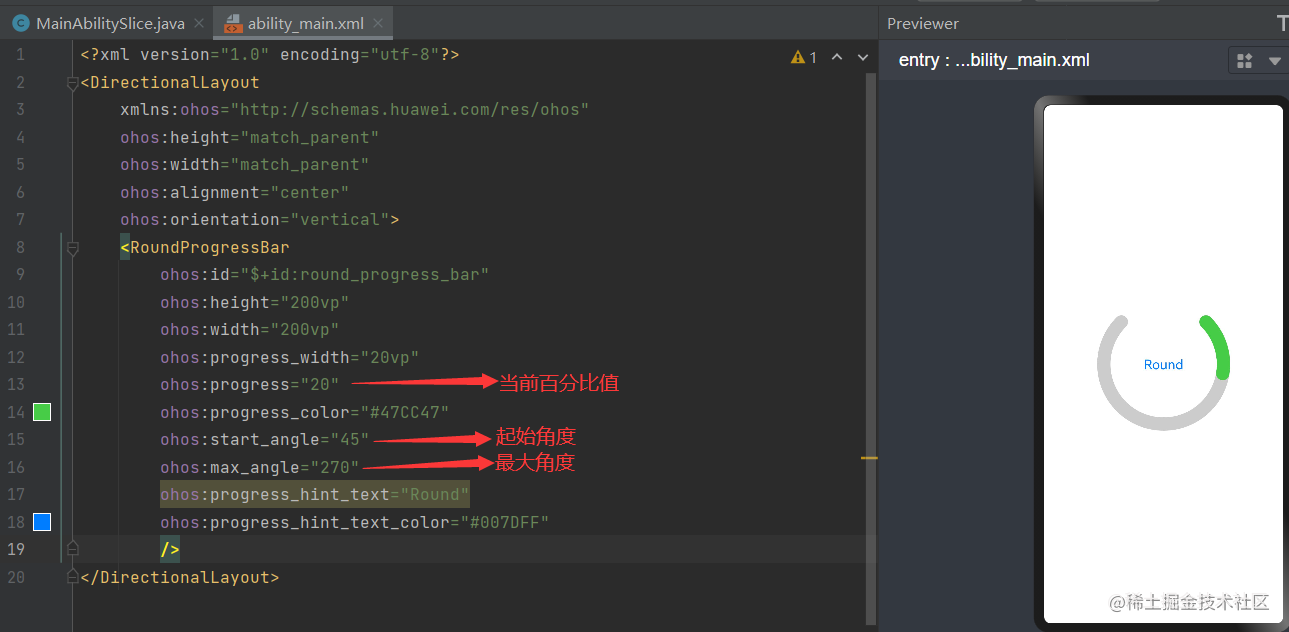The image size is (1289, 632).
Task: Switch to the MainAbilitySlice.java tab
Action: pos(108,23)
